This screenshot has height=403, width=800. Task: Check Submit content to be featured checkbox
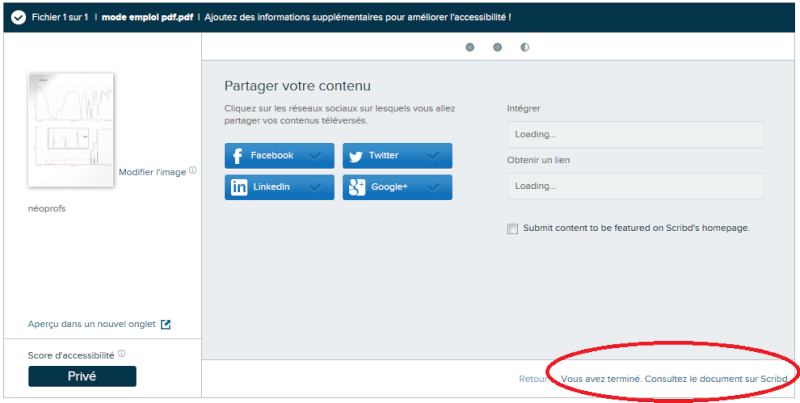pos(512,229)
